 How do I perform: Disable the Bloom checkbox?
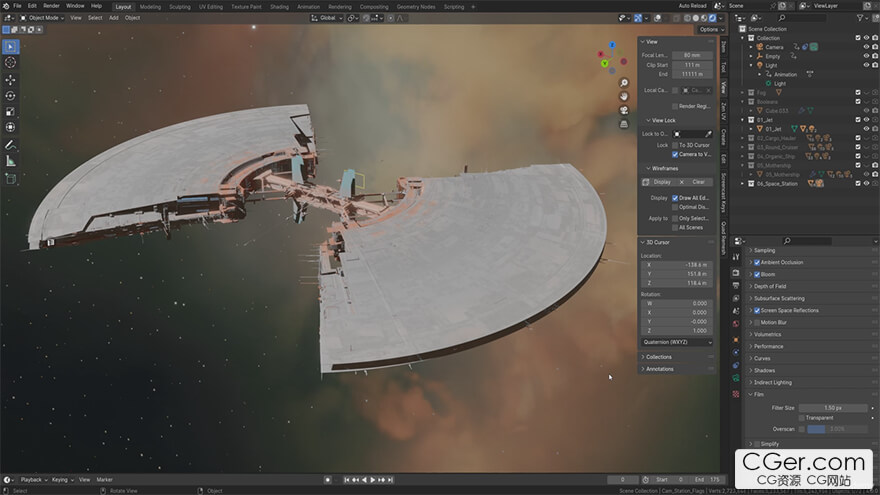pyautogui.click(x=757, y=274)
